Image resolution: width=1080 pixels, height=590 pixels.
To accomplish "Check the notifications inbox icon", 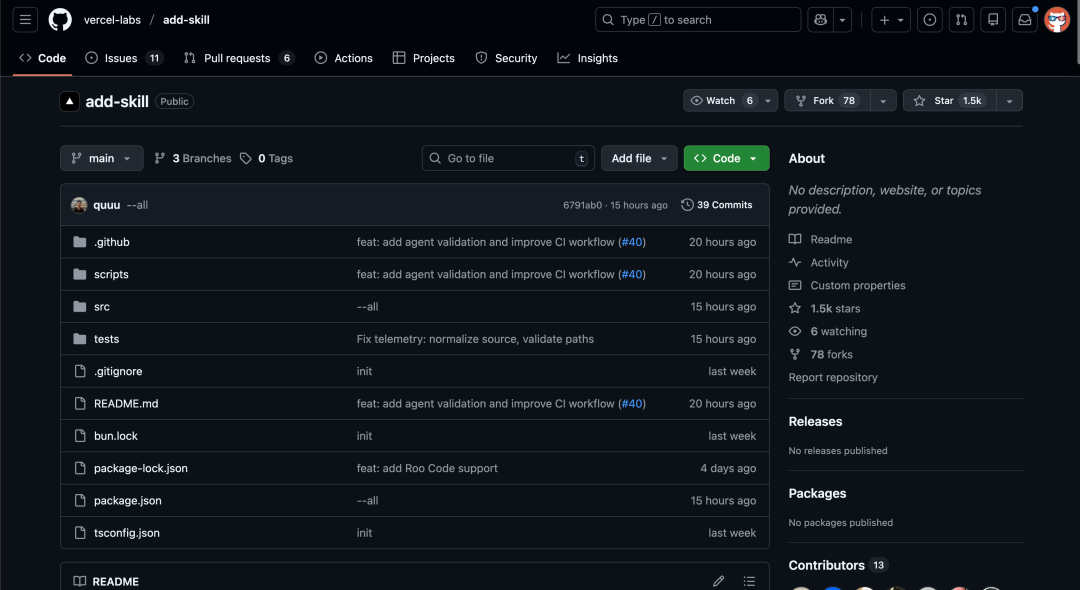I will 1024,19.
